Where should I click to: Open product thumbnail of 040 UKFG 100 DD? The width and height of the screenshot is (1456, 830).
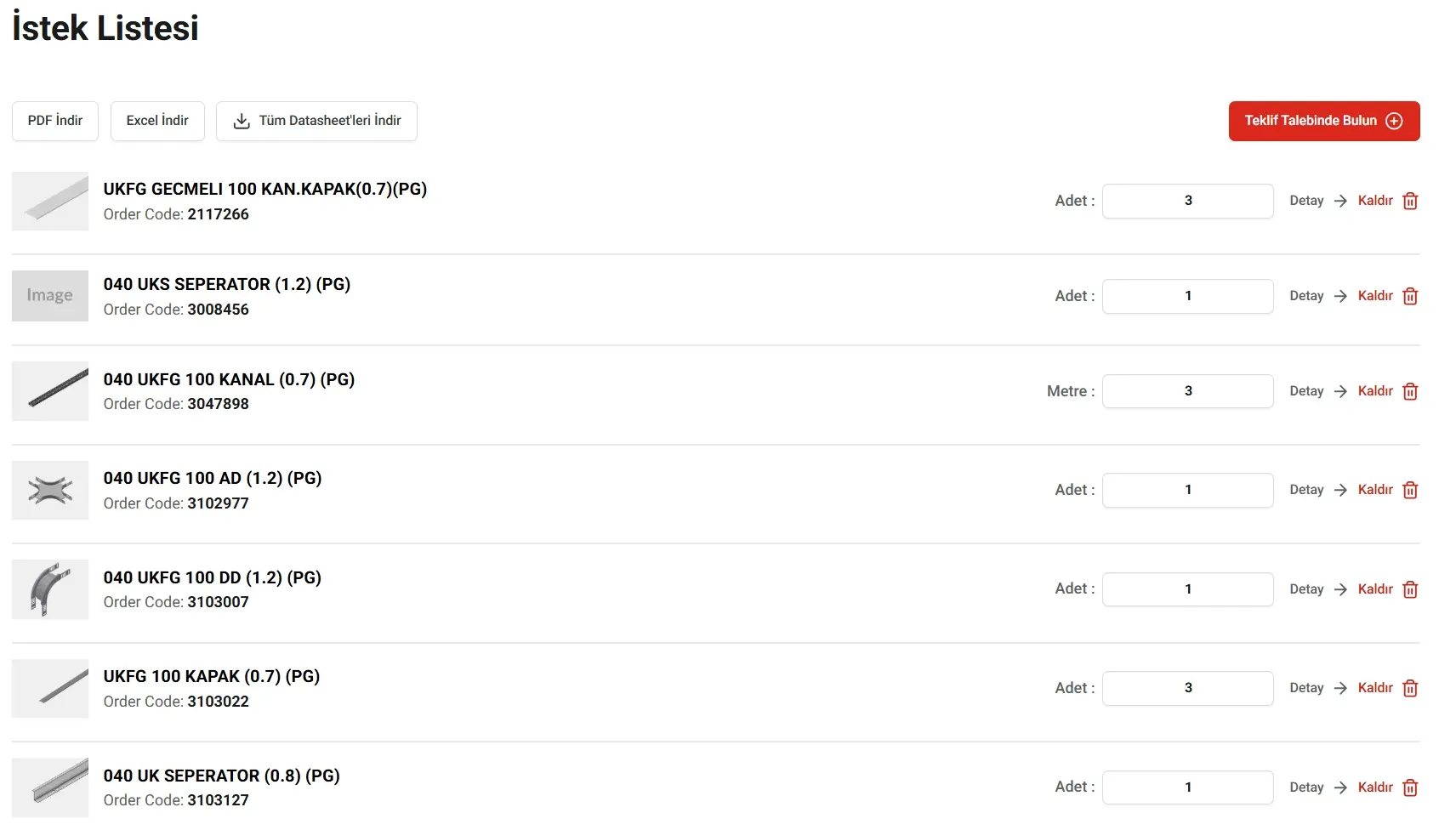tap(50, 589)
